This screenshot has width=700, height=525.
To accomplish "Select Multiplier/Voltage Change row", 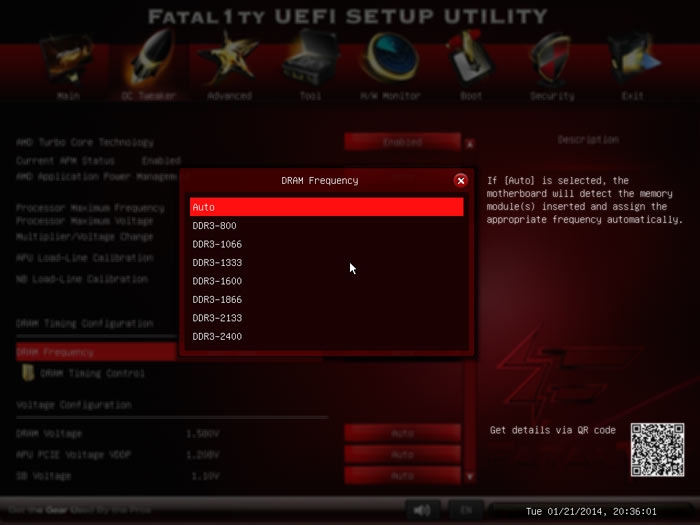I will tap(84, 237).
